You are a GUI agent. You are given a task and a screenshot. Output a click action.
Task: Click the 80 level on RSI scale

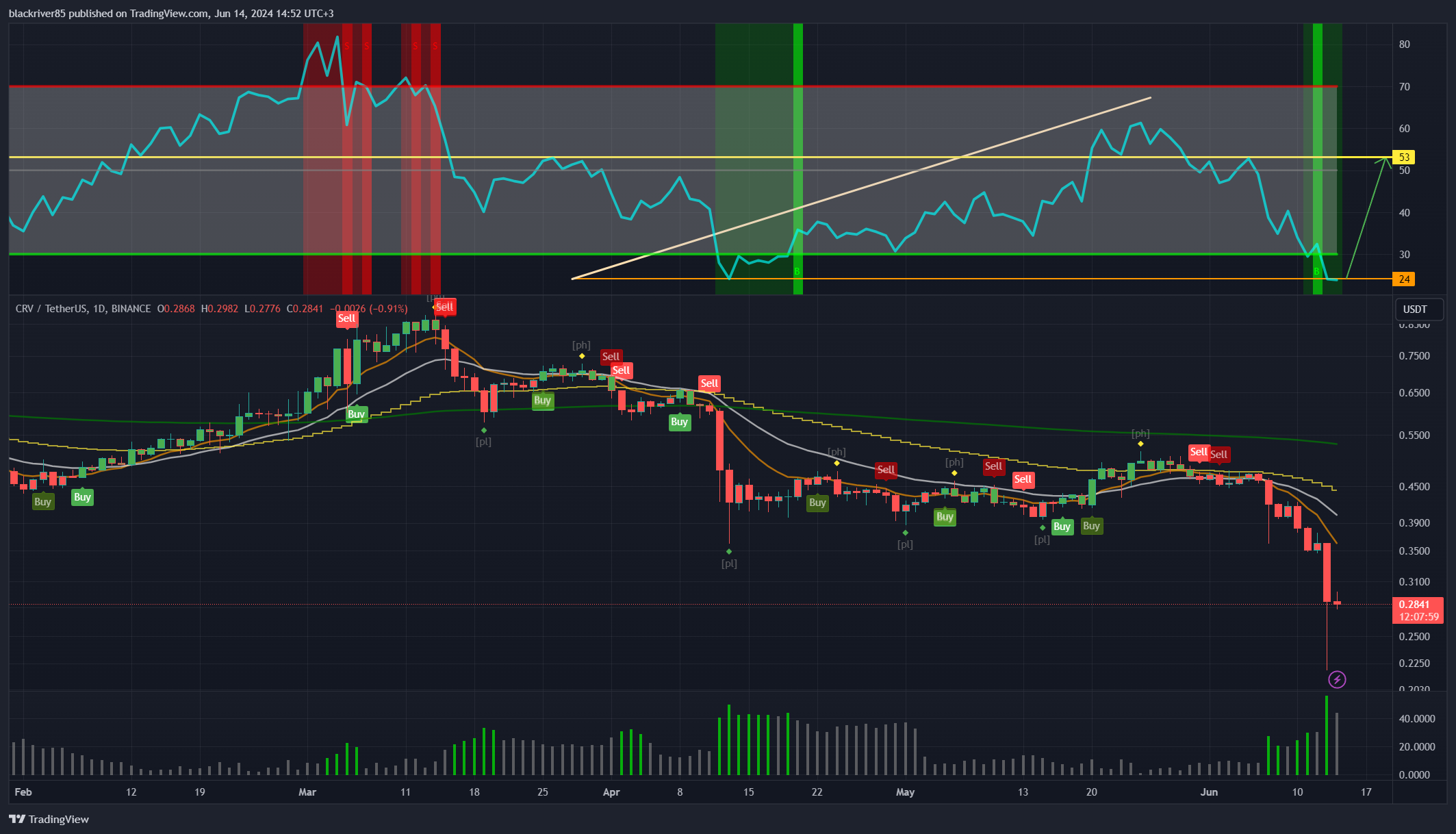click(1405, 45)
